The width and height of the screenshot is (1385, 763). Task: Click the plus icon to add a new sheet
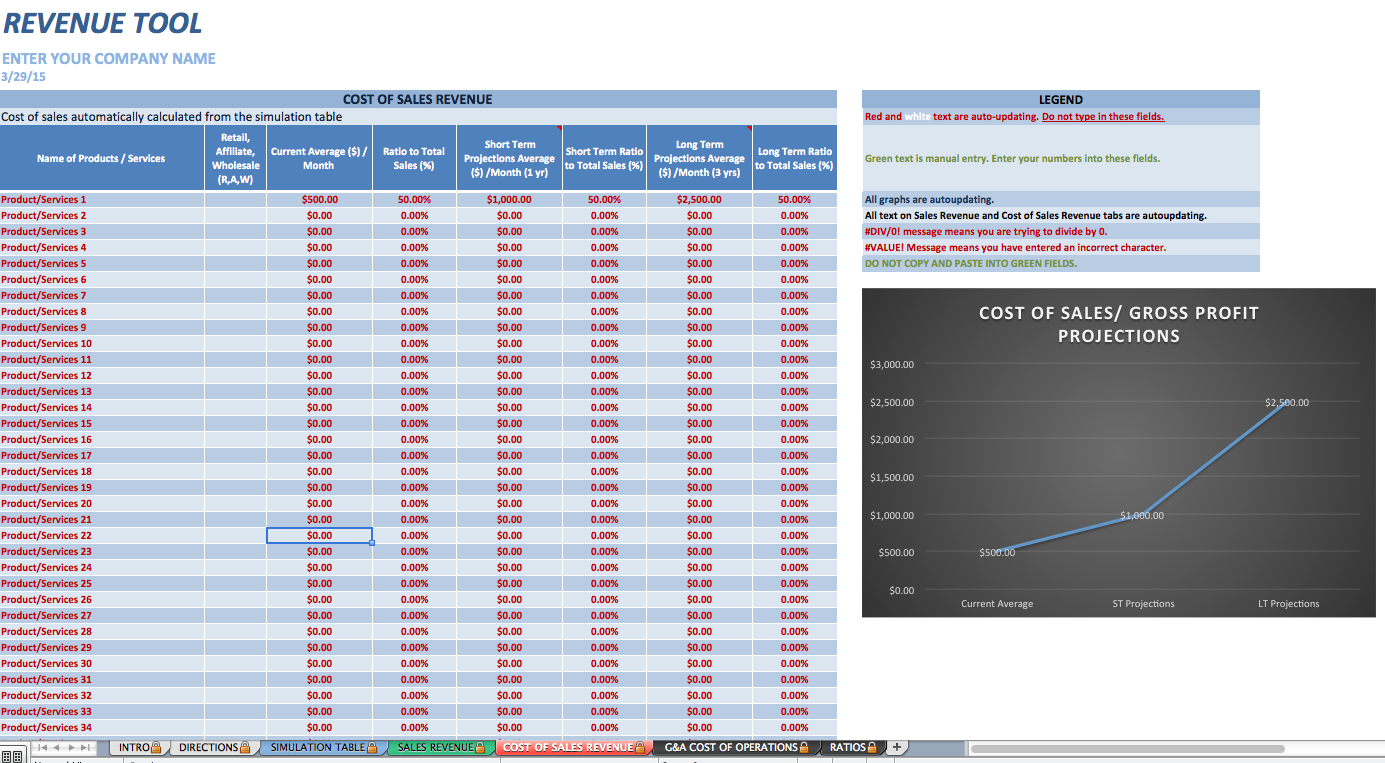point(897,747)
